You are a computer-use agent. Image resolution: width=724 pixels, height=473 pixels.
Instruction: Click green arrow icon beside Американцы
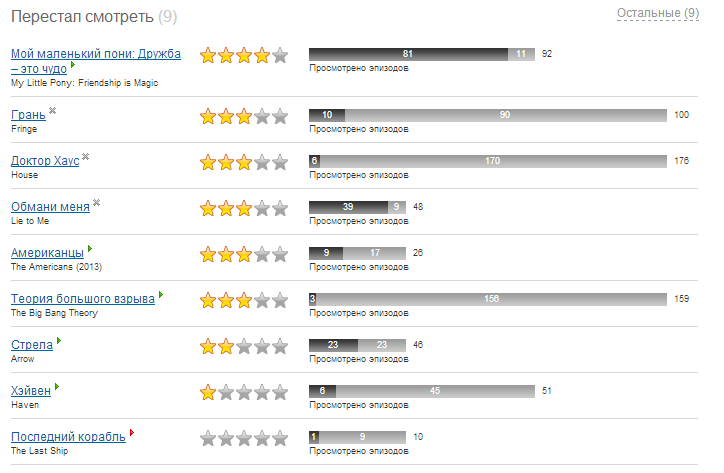(x=89, y=248)
